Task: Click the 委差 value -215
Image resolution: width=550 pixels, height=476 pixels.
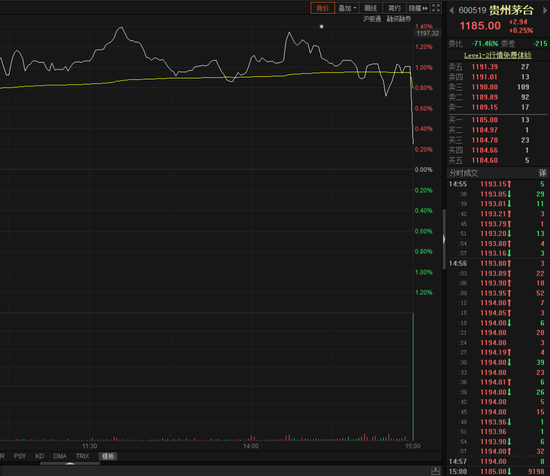Action: pos(540,44)
